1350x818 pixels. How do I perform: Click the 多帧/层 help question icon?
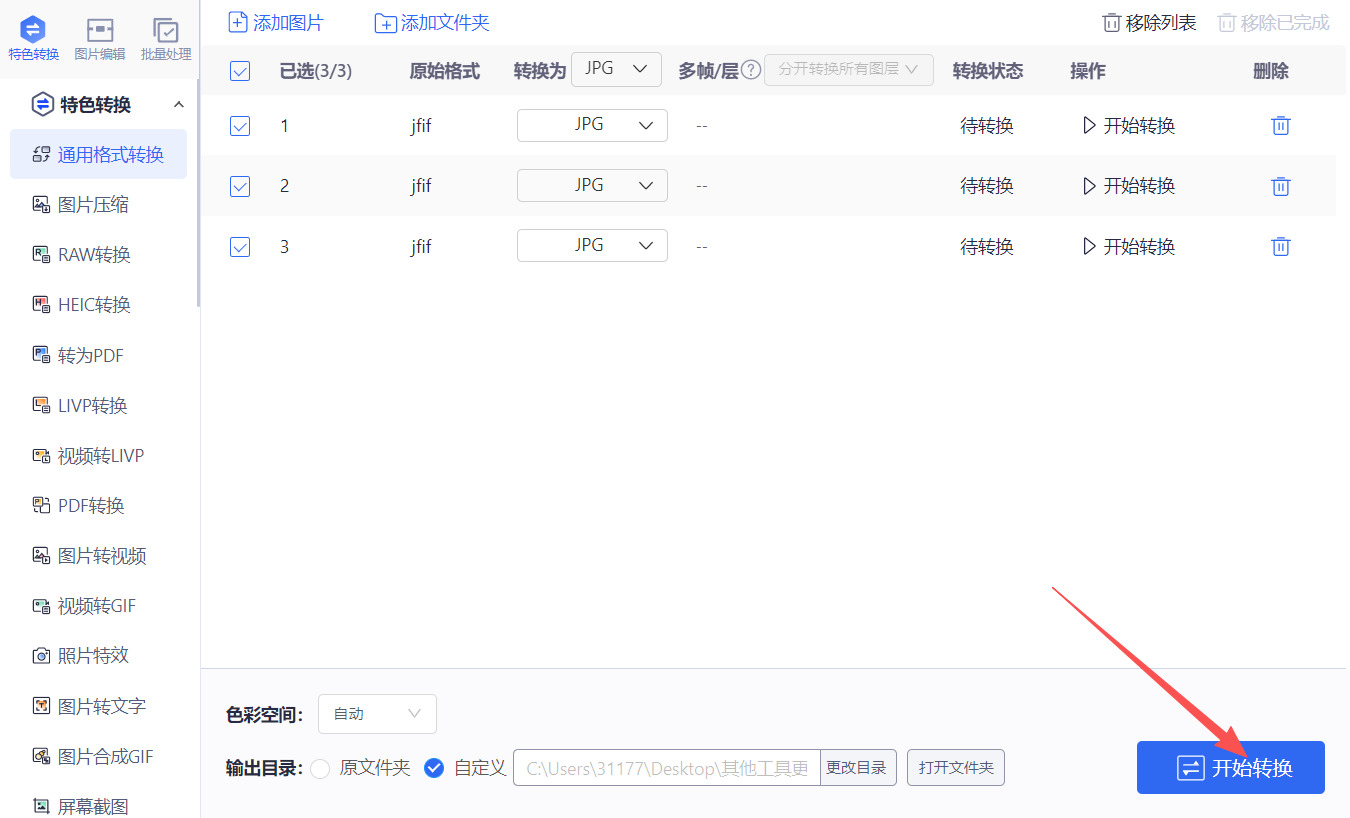(751, 70)
